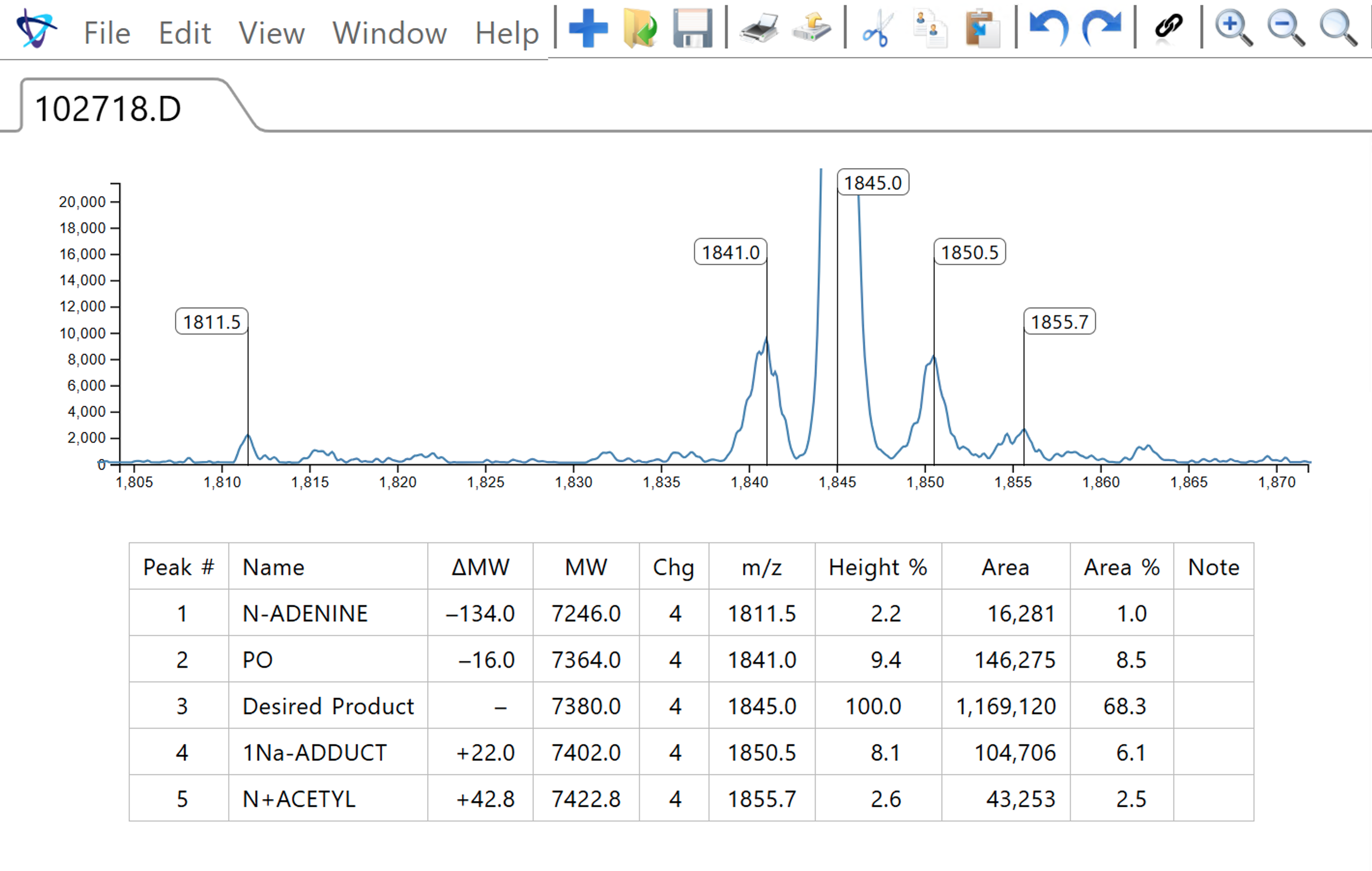Select the 102718.D tab
Screen dimensions: 1372x871
108,108
